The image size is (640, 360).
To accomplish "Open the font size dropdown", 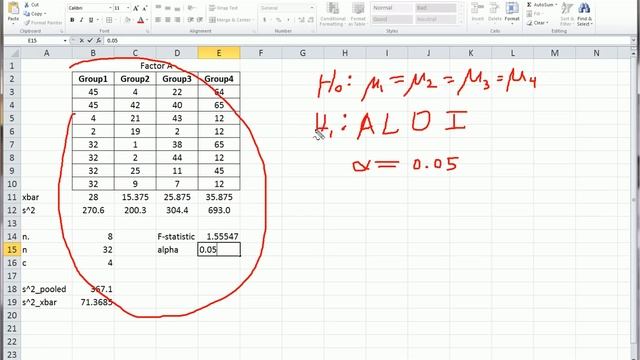I will coord(128,8).
